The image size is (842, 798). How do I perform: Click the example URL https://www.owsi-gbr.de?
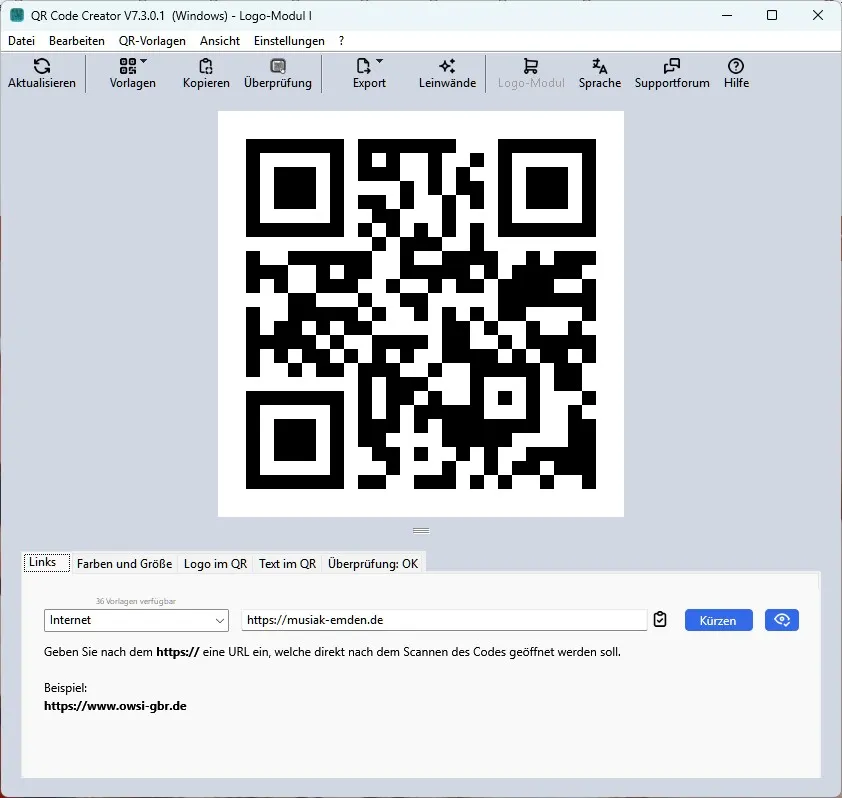pos(115,706)
